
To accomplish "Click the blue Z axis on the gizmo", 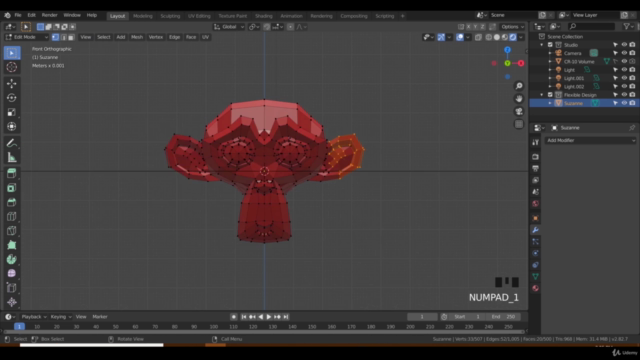I will click(x=507, y=50).
